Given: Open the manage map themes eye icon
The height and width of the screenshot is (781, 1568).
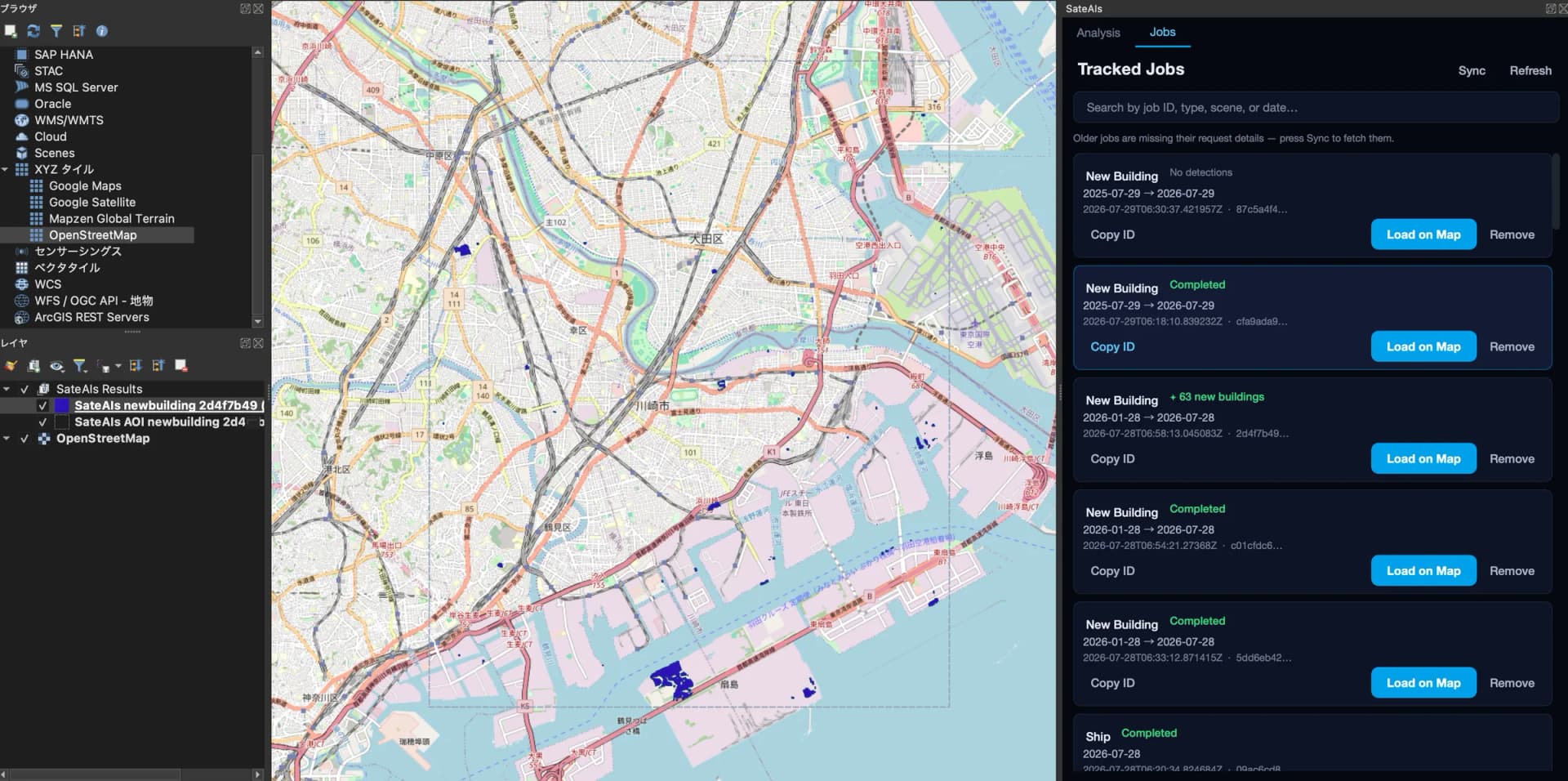Looking at the screenshot, I should tap(56, 366).
